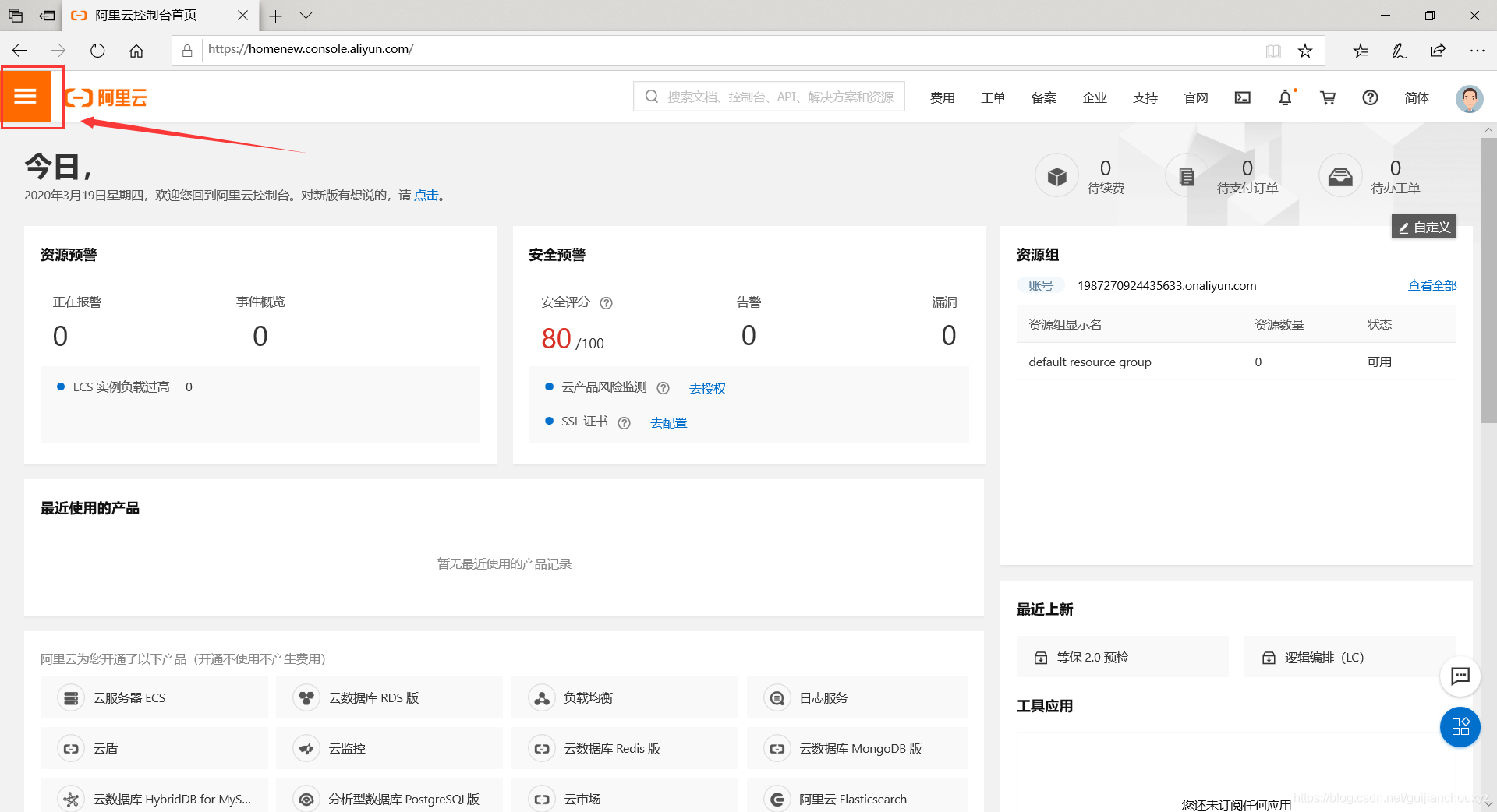The image size is (1497, 812).
Task: Open 日志服务 product
Action: [x=857, y=697]
